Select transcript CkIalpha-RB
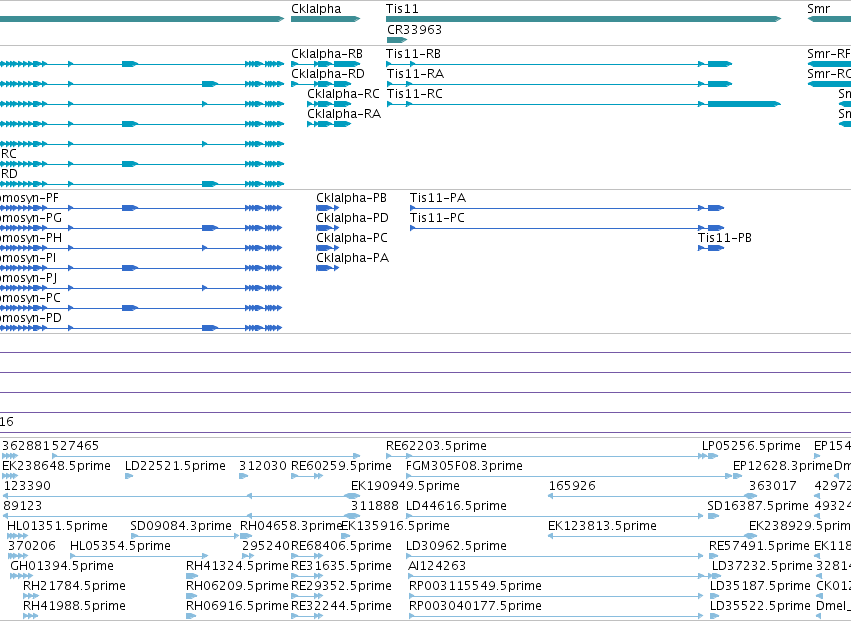The image size is (851, 621). point(325,64)
